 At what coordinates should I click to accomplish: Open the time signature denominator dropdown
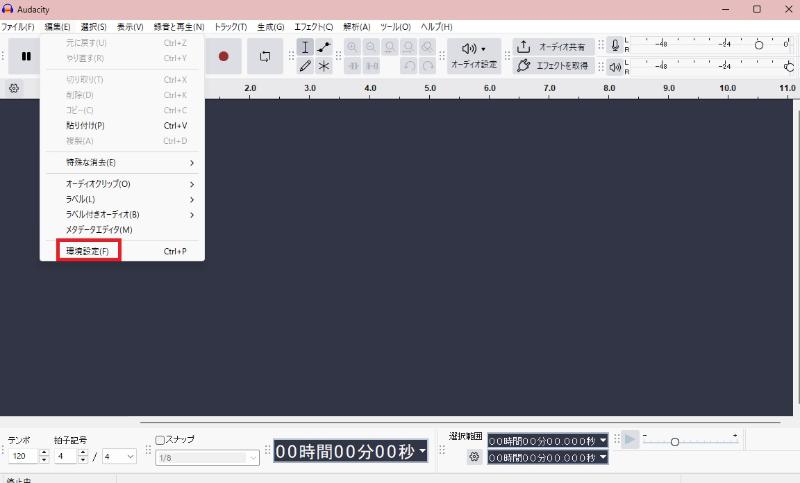tap(119, 456)
